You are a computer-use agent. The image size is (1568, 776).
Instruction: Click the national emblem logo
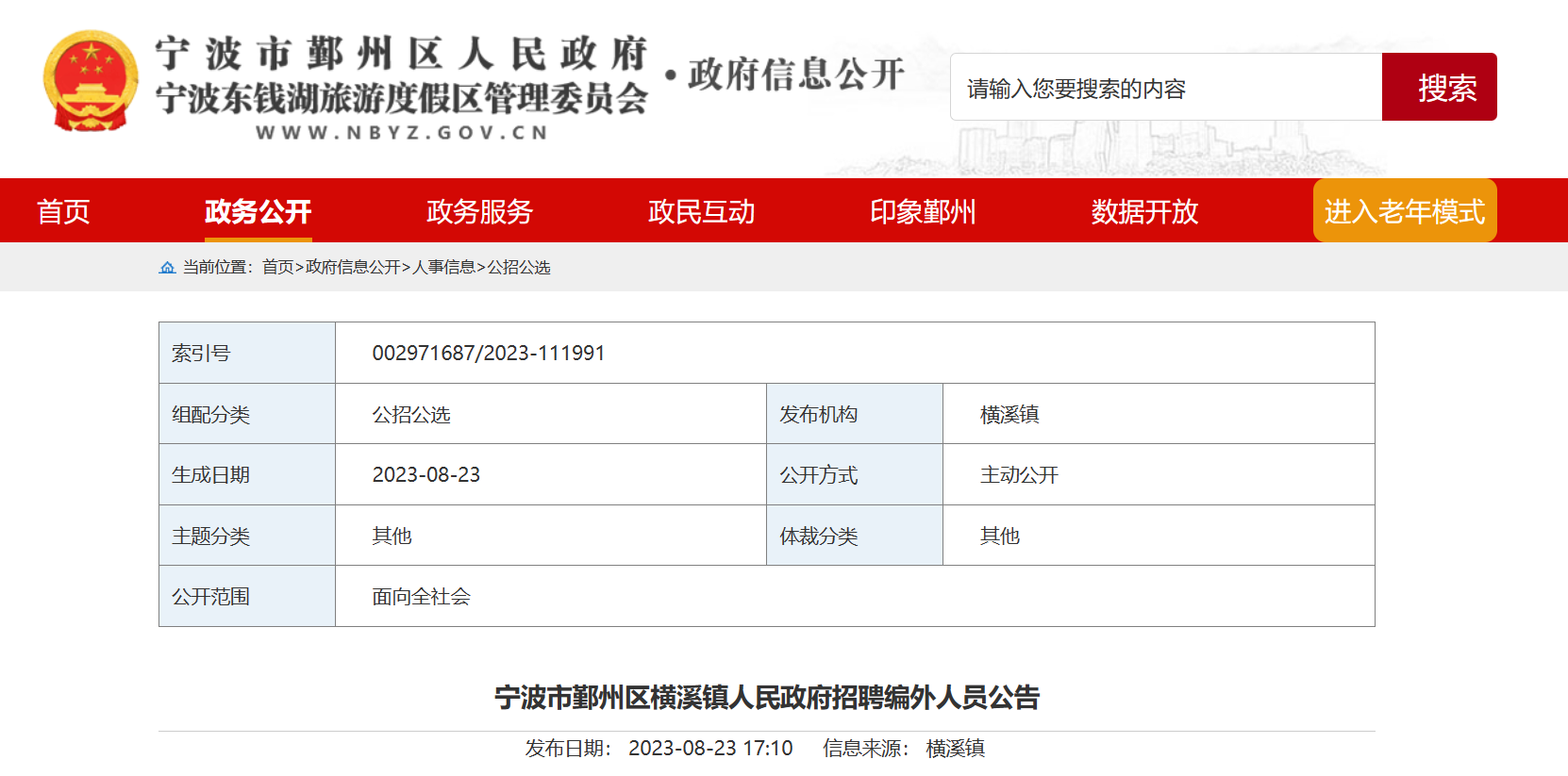[x=91, y=81]
